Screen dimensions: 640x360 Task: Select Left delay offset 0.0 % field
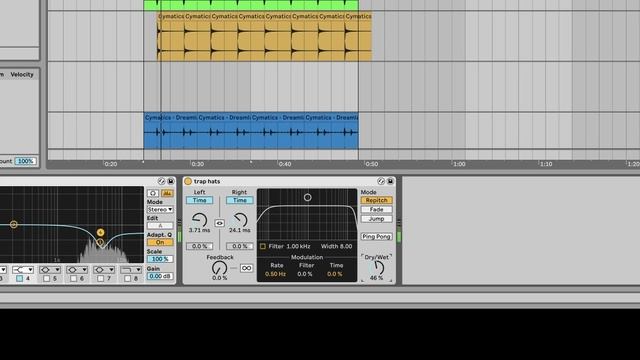200,246
